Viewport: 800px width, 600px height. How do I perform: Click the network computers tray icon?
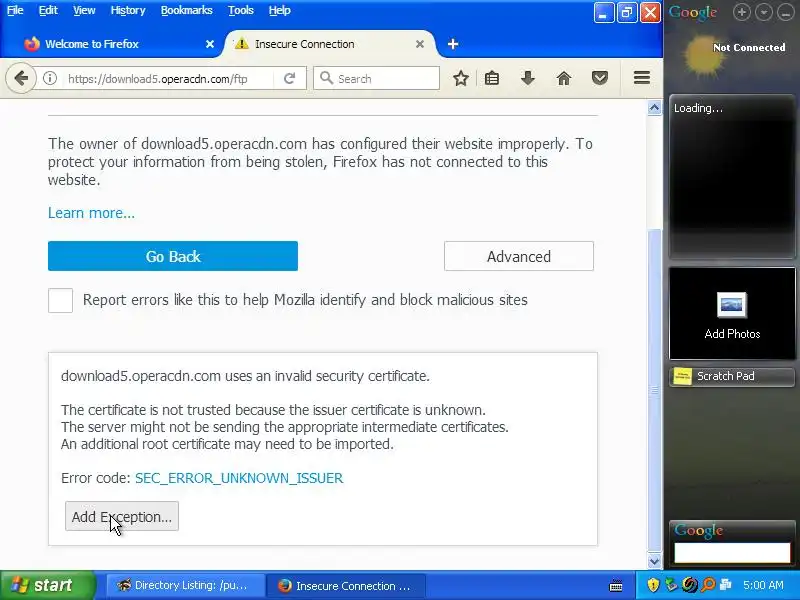click(x=725, y=585)
